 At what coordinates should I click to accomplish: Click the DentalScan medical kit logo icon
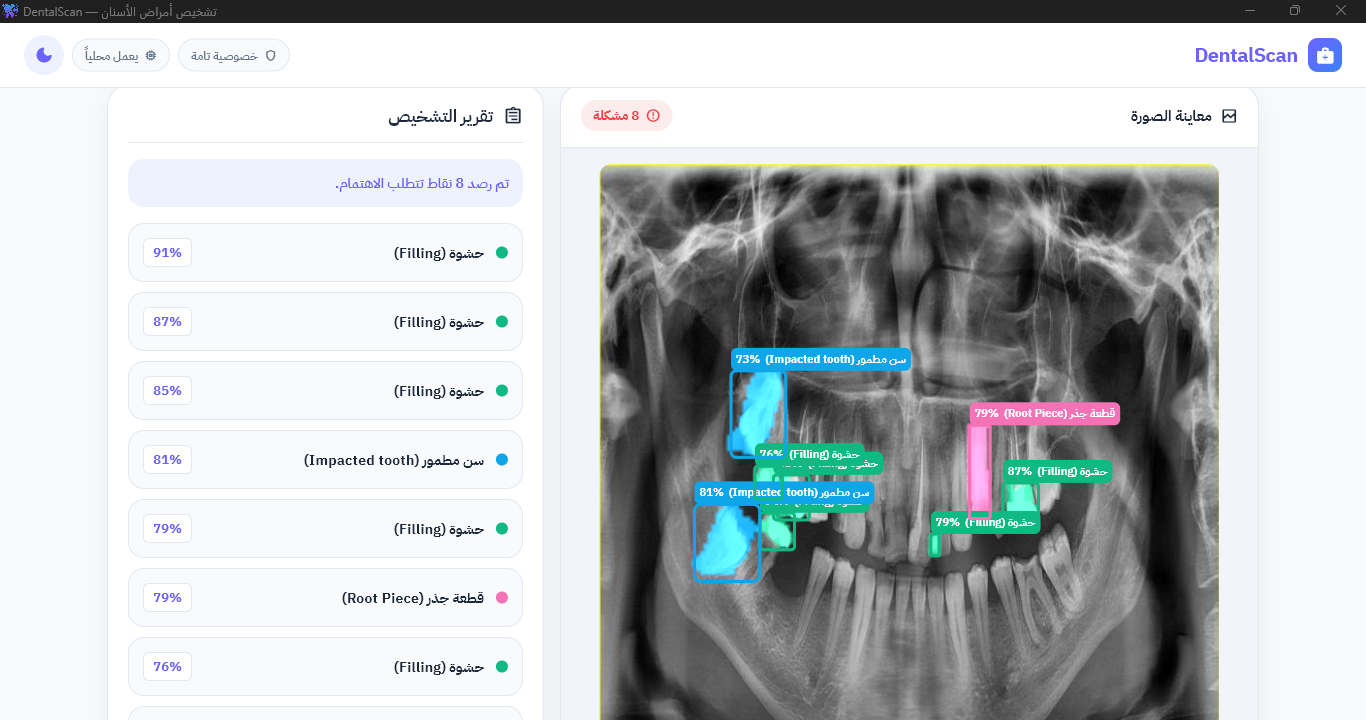tap(1325, 55)
